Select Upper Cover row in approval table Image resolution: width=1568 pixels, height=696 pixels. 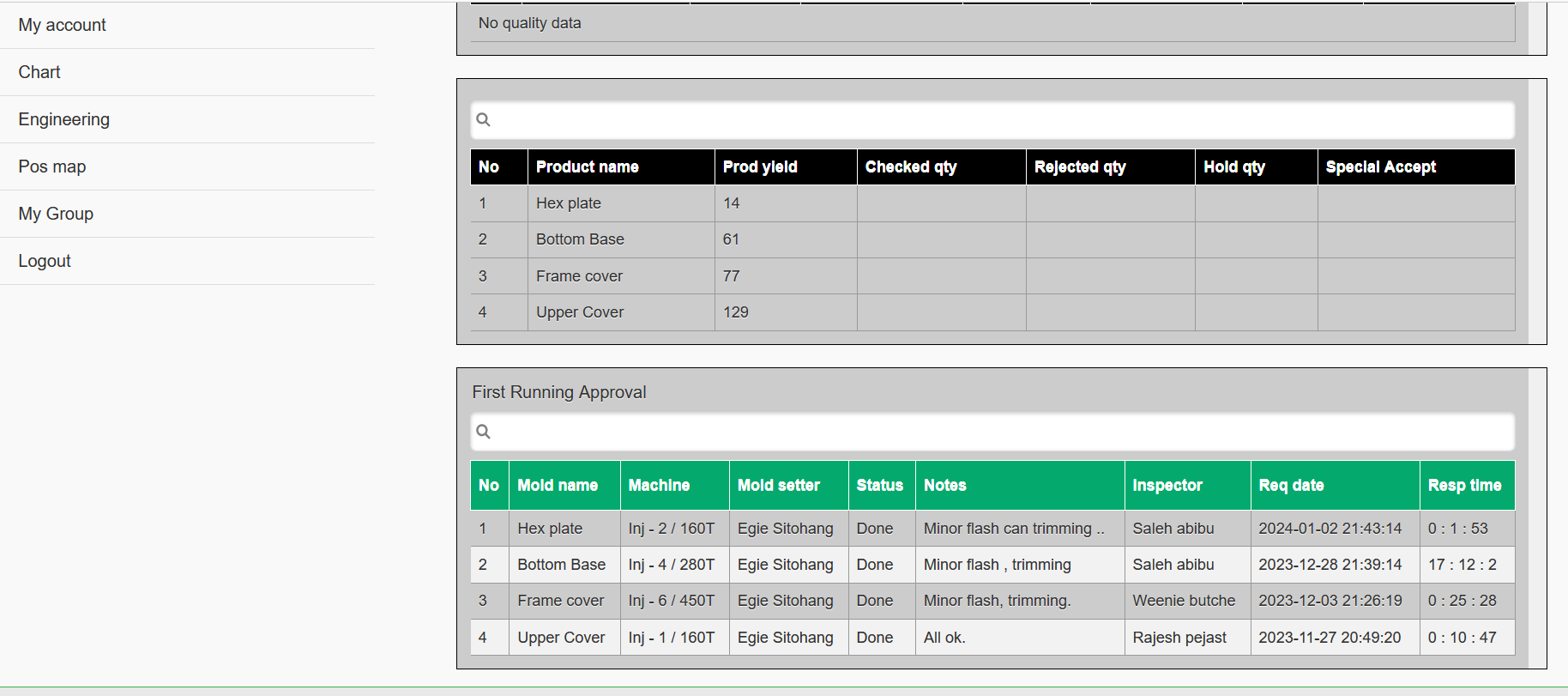[561, 638]
